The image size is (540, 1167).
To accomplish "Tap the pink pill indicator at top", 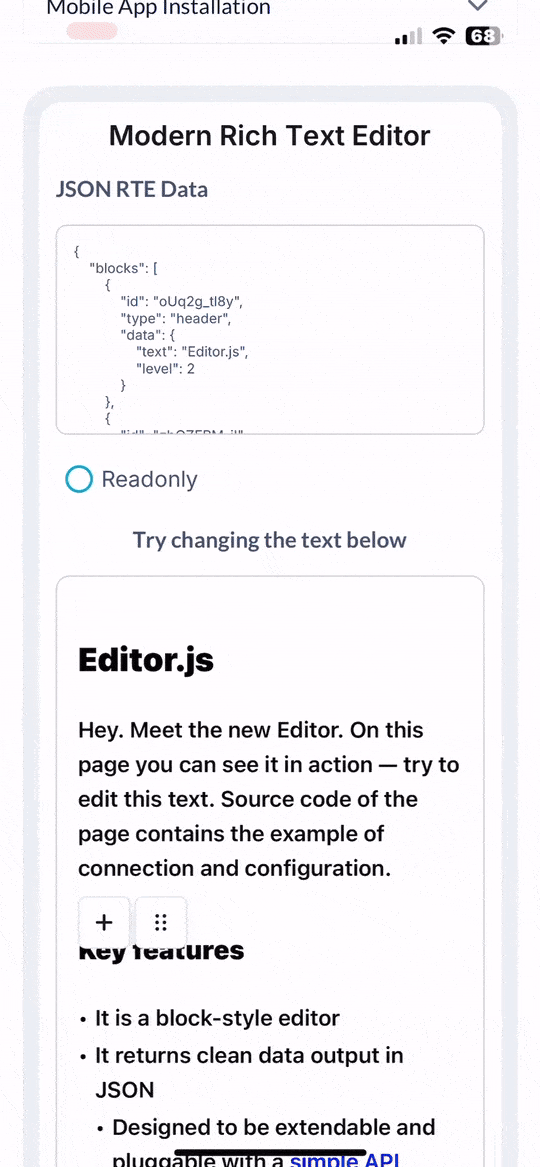I will (x=92, y=31).
